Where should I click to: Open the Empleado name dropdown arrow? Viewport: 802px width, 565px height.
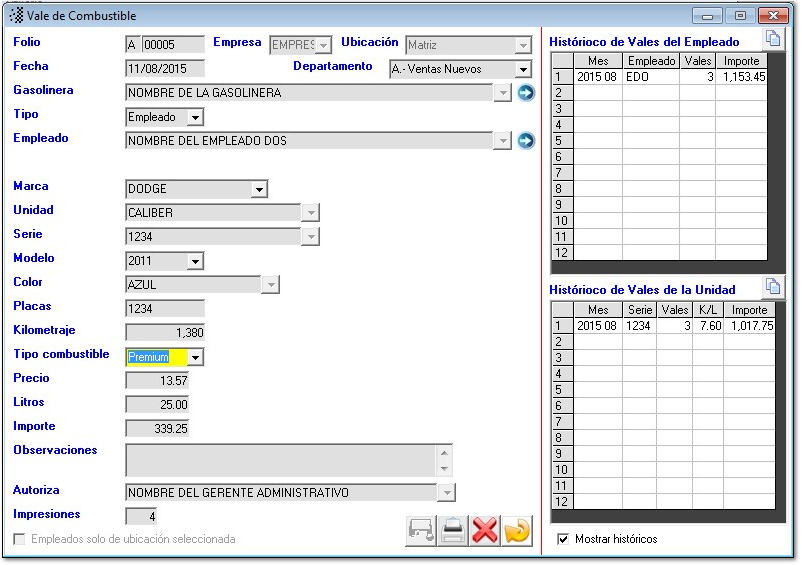(x=503, y=141)
